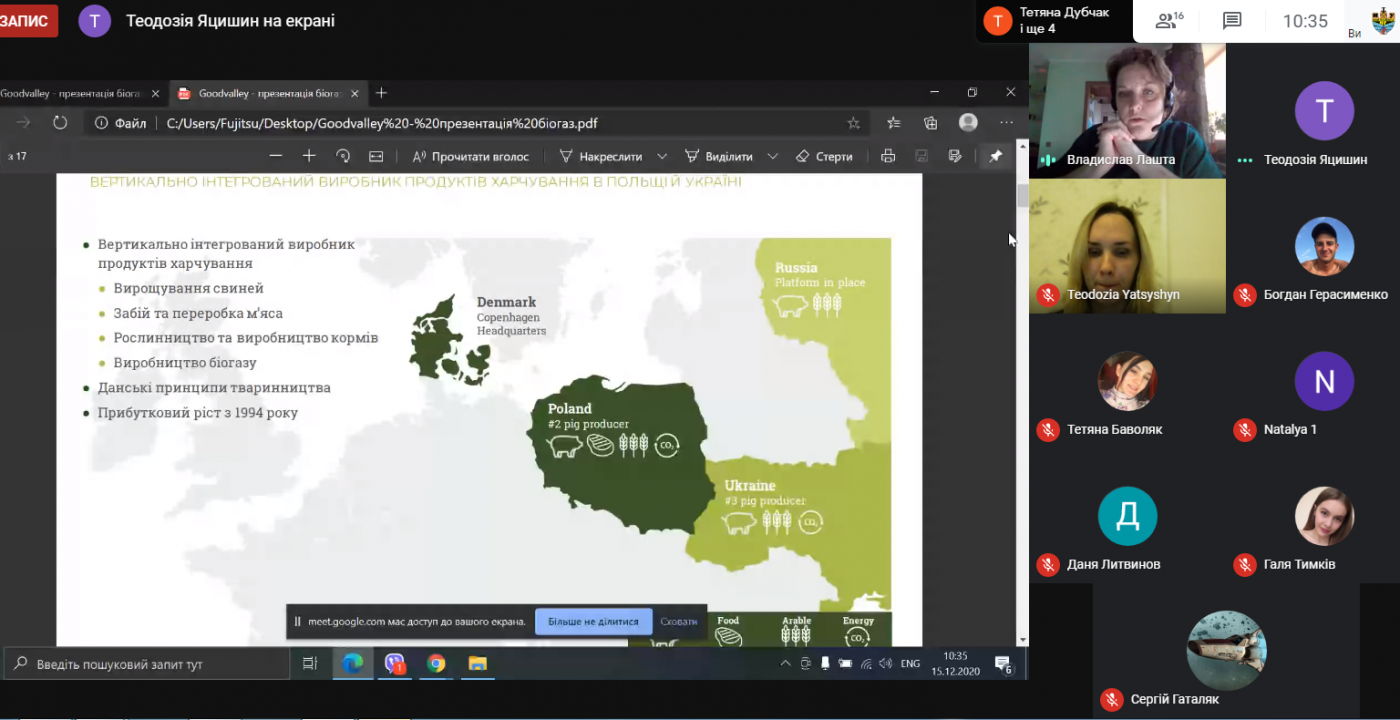The image size is (1400, 720).
Task: Click the Сховати link
Action: [x=679, y=621]
